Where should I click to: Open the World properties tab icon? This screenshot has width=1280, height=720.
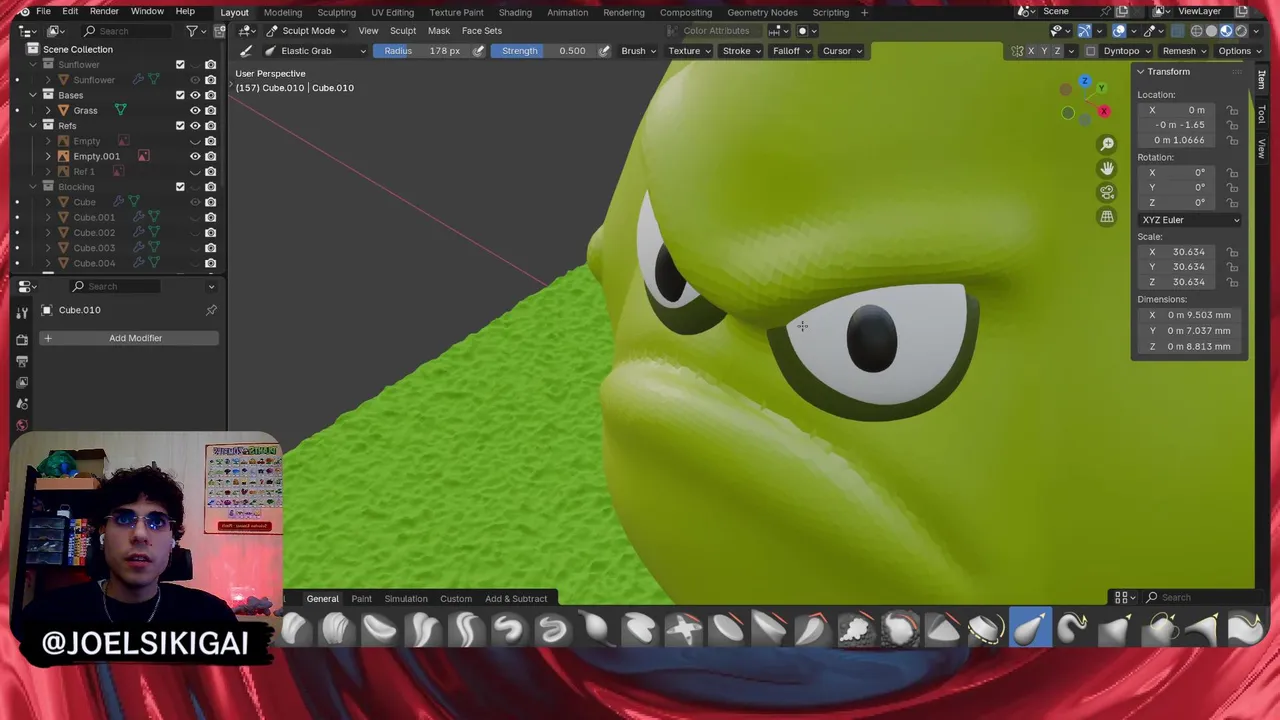pos(22,425)
